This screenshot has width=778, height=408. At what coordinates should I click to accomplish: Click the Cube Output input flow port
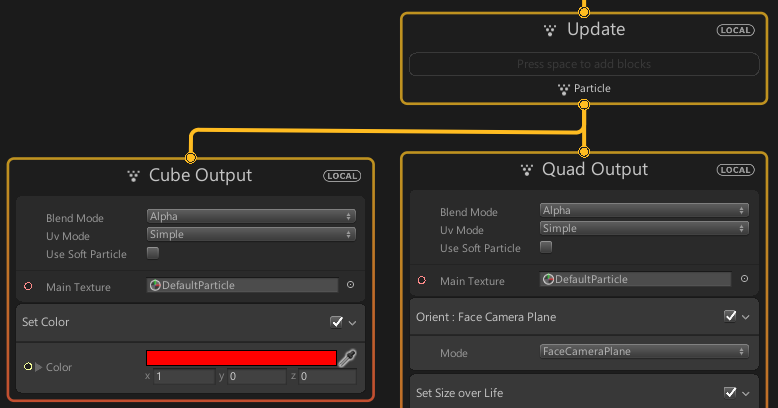click(190, 157)
